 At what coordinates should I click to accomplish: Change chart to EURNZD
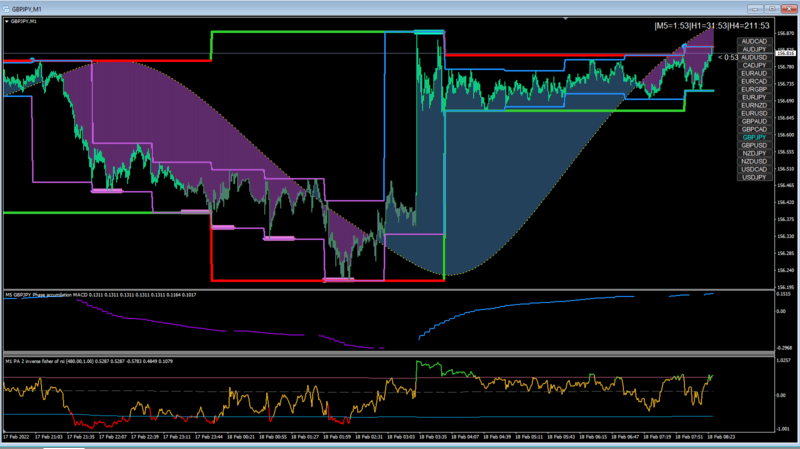(754, 106)
